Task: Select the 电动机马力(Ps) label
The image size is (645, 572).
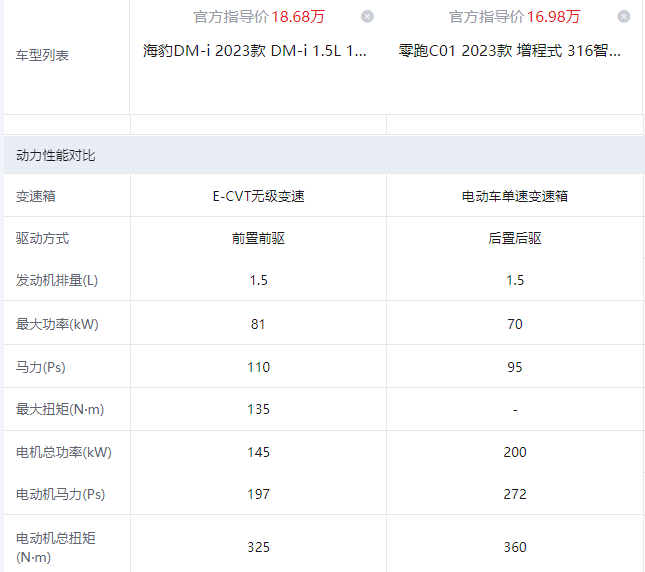Action: (60, 494)
